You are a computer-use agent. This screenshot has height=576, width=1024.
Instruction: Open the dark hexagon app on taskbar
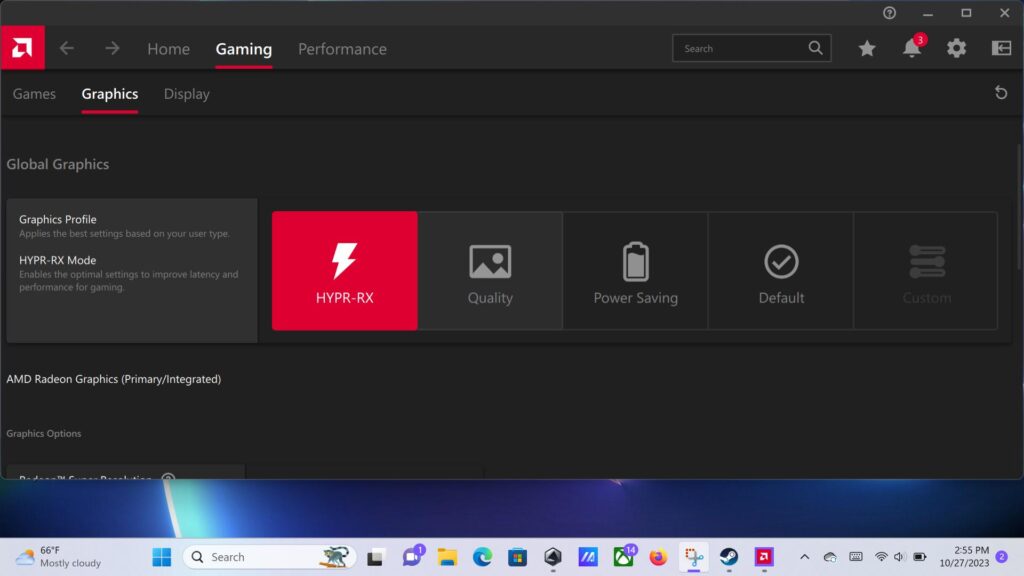point(553,557)
